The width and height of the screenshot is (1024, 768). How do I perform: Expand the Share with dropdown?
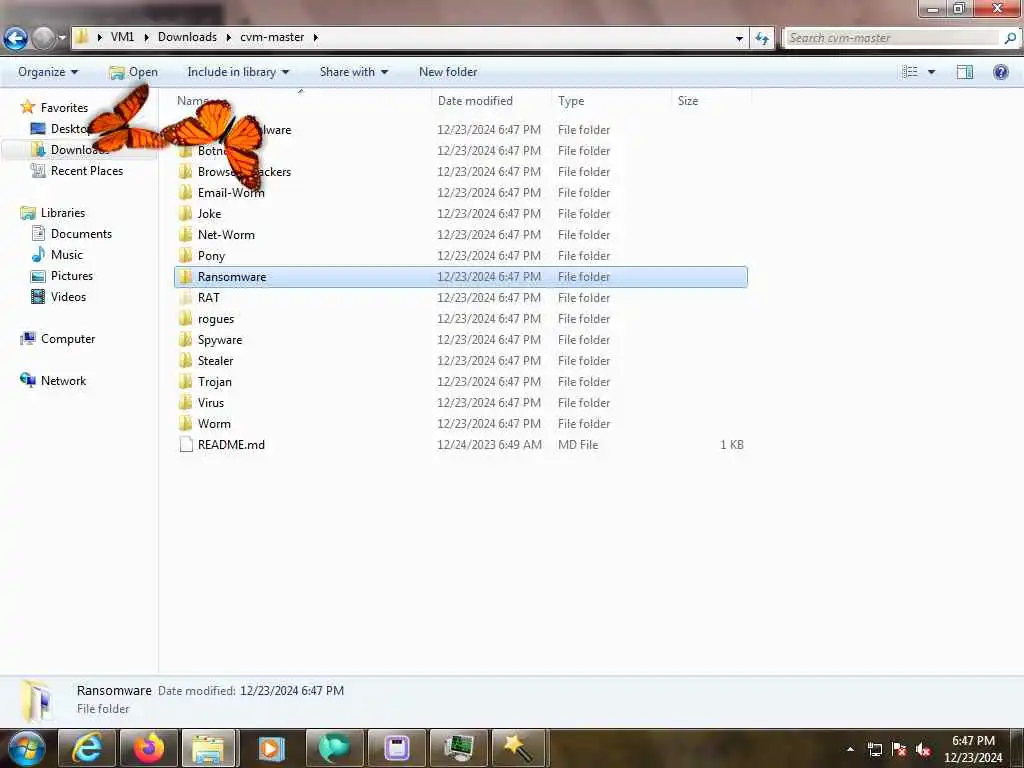(353, 72)
